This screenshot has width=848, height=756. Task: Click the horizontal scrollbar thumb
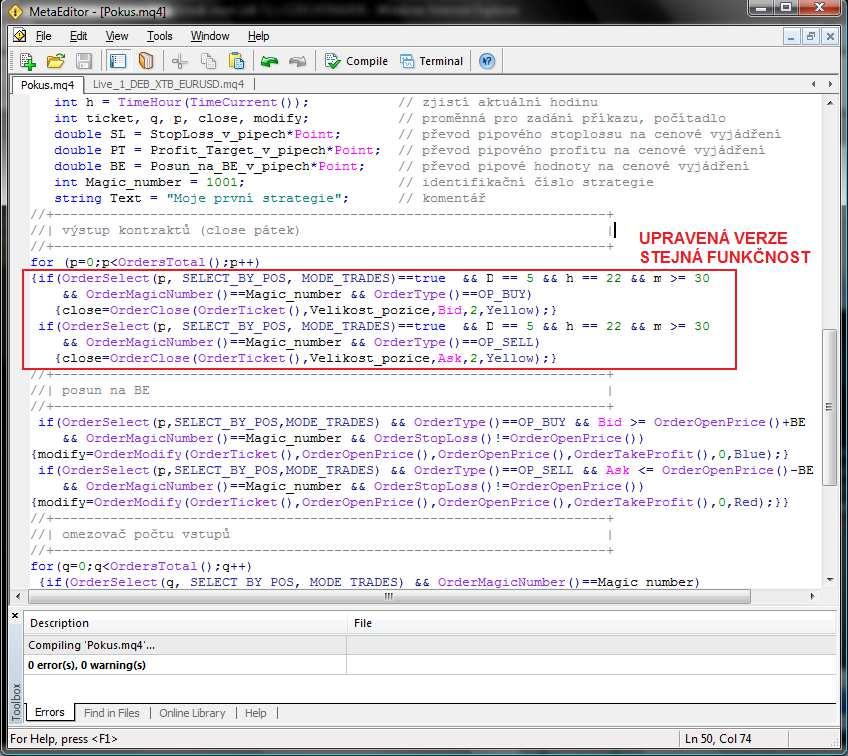(389, 596)
